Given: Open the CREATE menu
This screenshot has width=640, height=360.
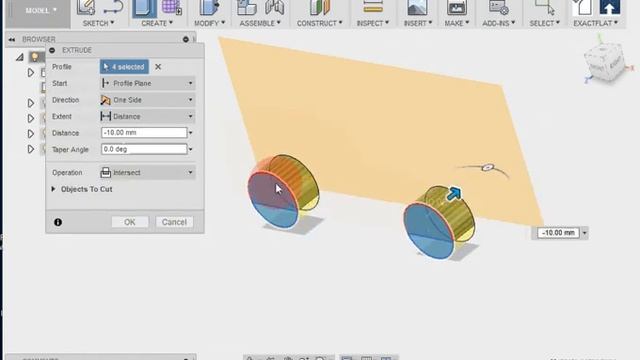Looking at the screenshot, I should (x=157, y=23).
